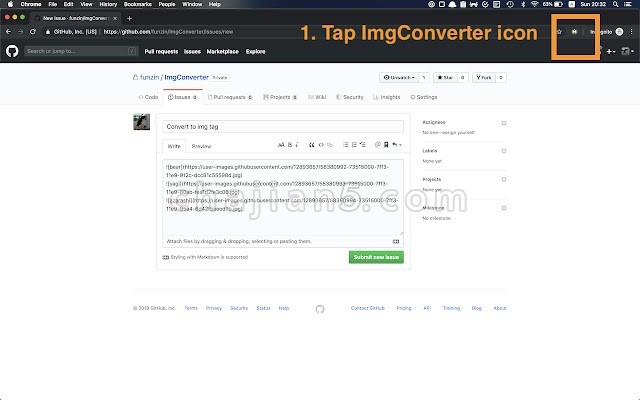Toggle bold formatting in issue editor
640x400 pixels.
coord(290,144)
